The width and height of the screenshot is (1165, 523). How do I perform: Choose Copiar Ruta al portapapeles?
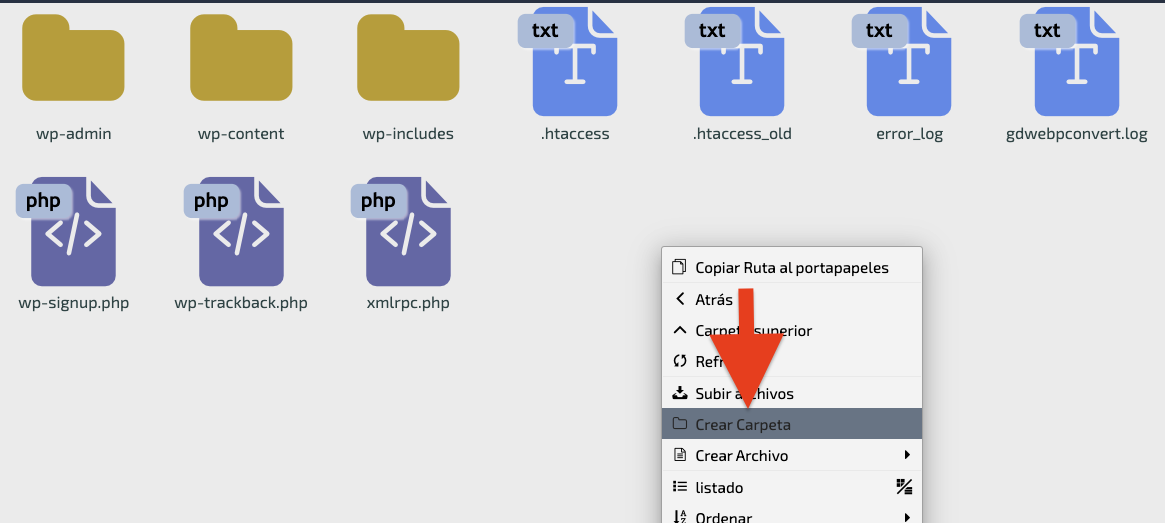792,267
